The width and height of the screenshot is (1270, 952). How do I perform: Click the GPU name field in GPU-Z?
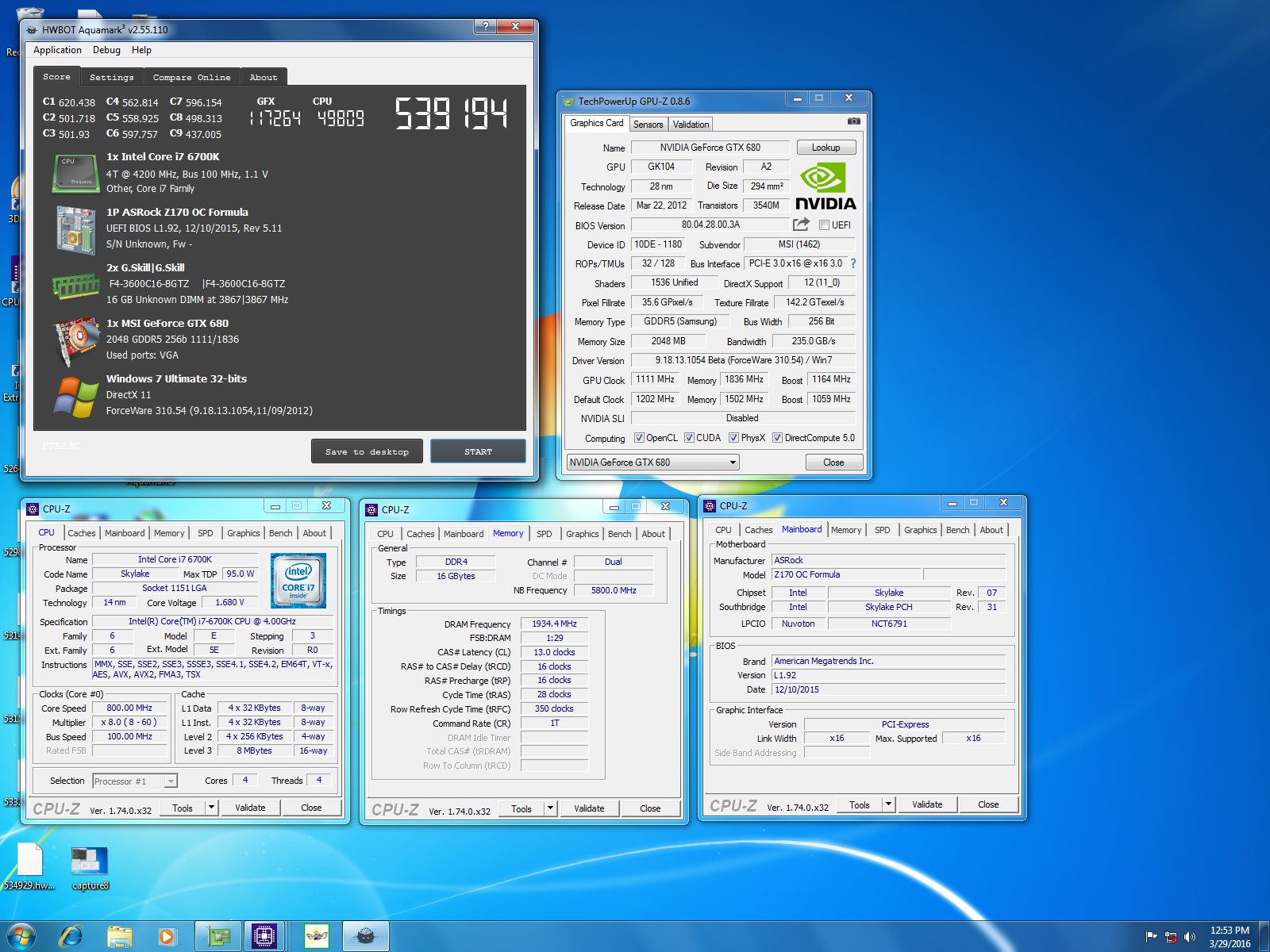[x=710, y=148]
